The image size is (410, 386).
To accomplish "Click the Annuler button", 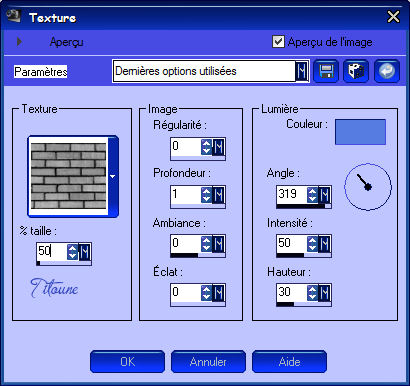I will coord(208,362).
